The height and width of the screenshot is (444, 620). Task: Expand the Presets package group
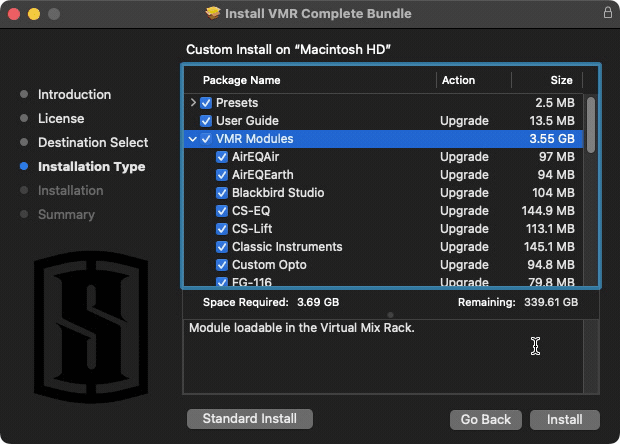(193, 103)
